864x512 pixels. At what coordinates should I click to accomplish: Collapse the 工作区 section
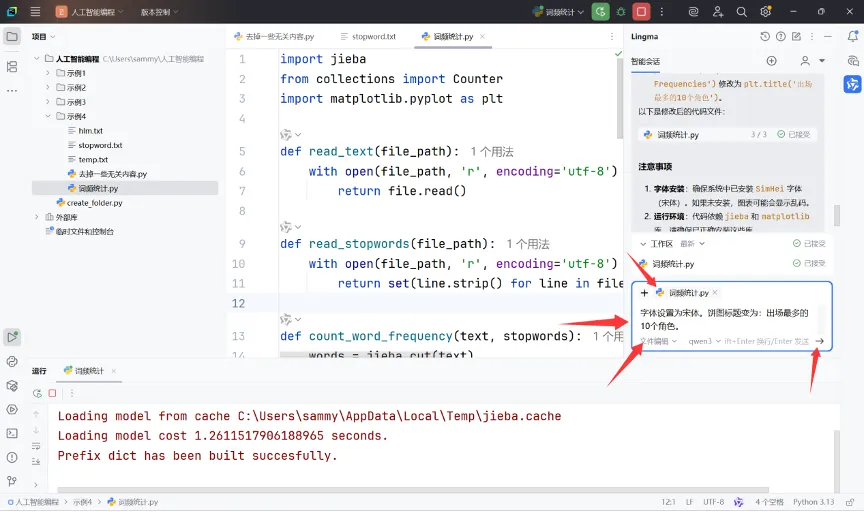pyautogui.click(x=643, y=244)
